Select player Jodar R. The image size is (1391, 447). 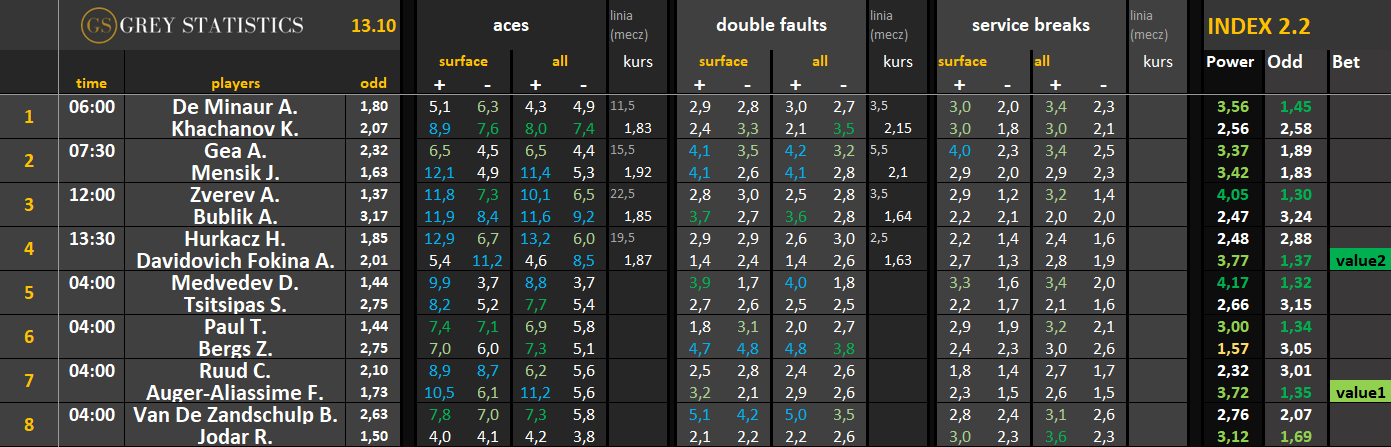pos(235,436)
